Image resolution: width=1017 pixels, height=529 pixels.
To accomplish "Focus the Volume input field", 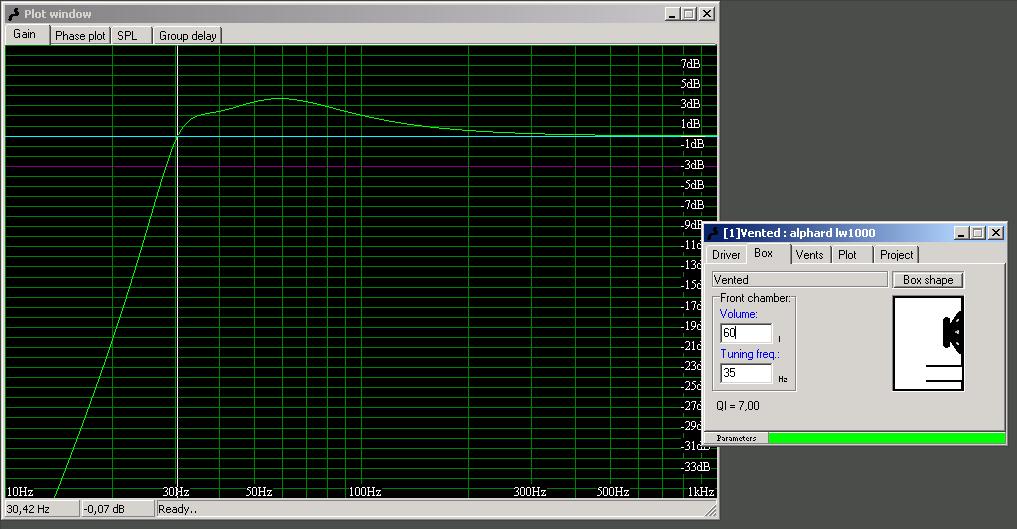I will 746,333.
